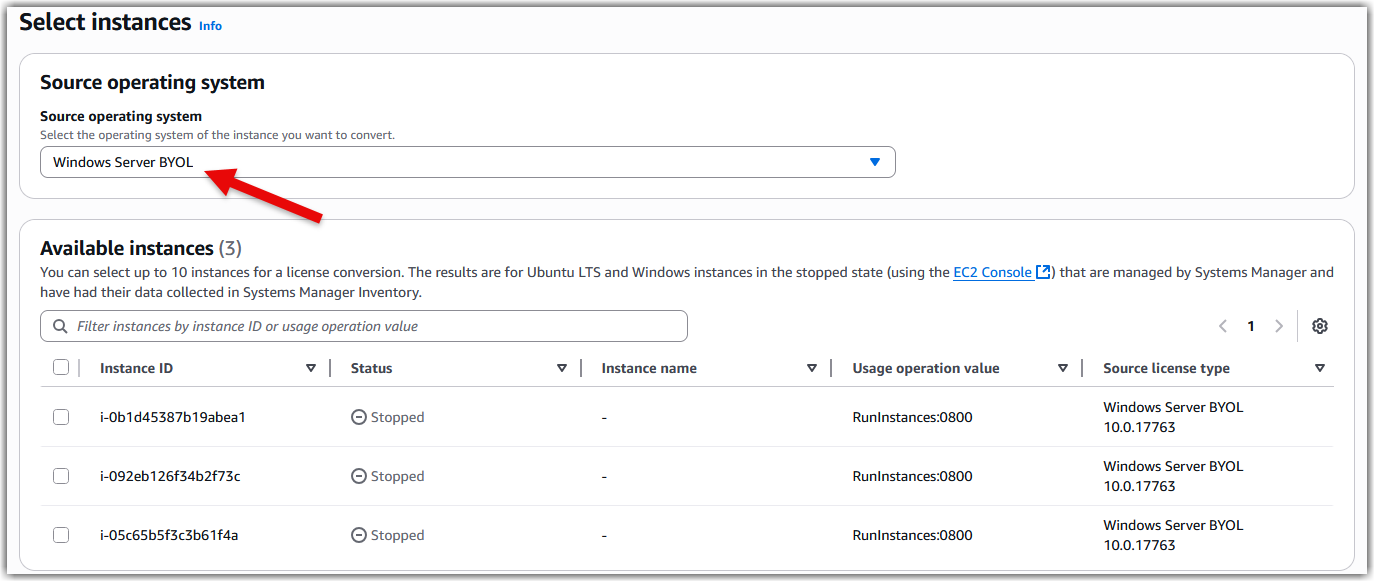Viewport: 1375px width, 582px height.
Task: Go to next page arrow
Action: [x=1279, y=326]
